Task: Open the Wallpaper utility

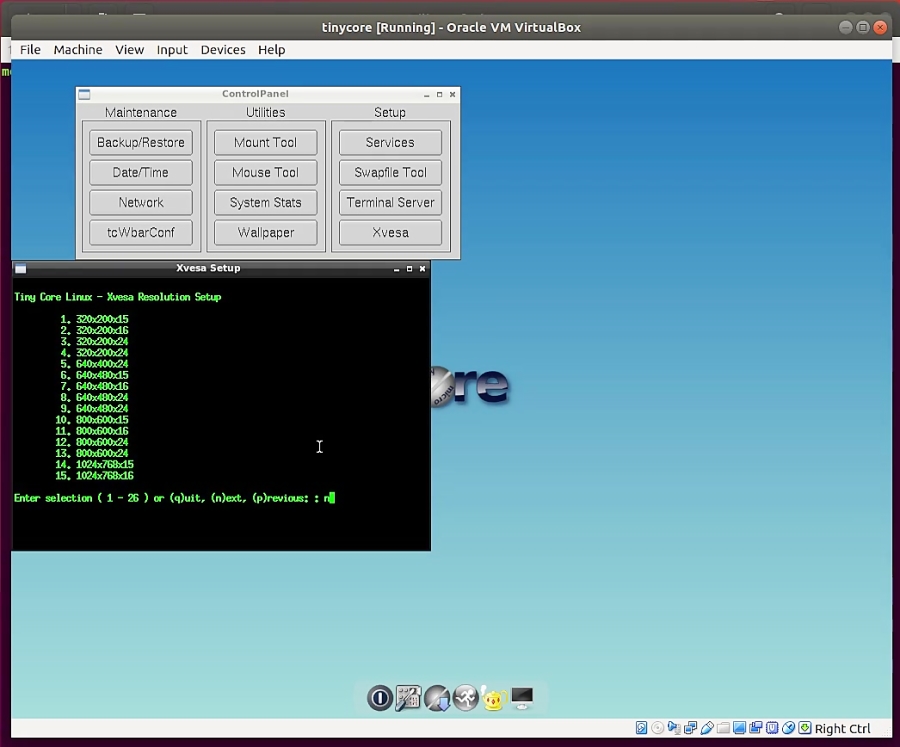Action: 265,232
